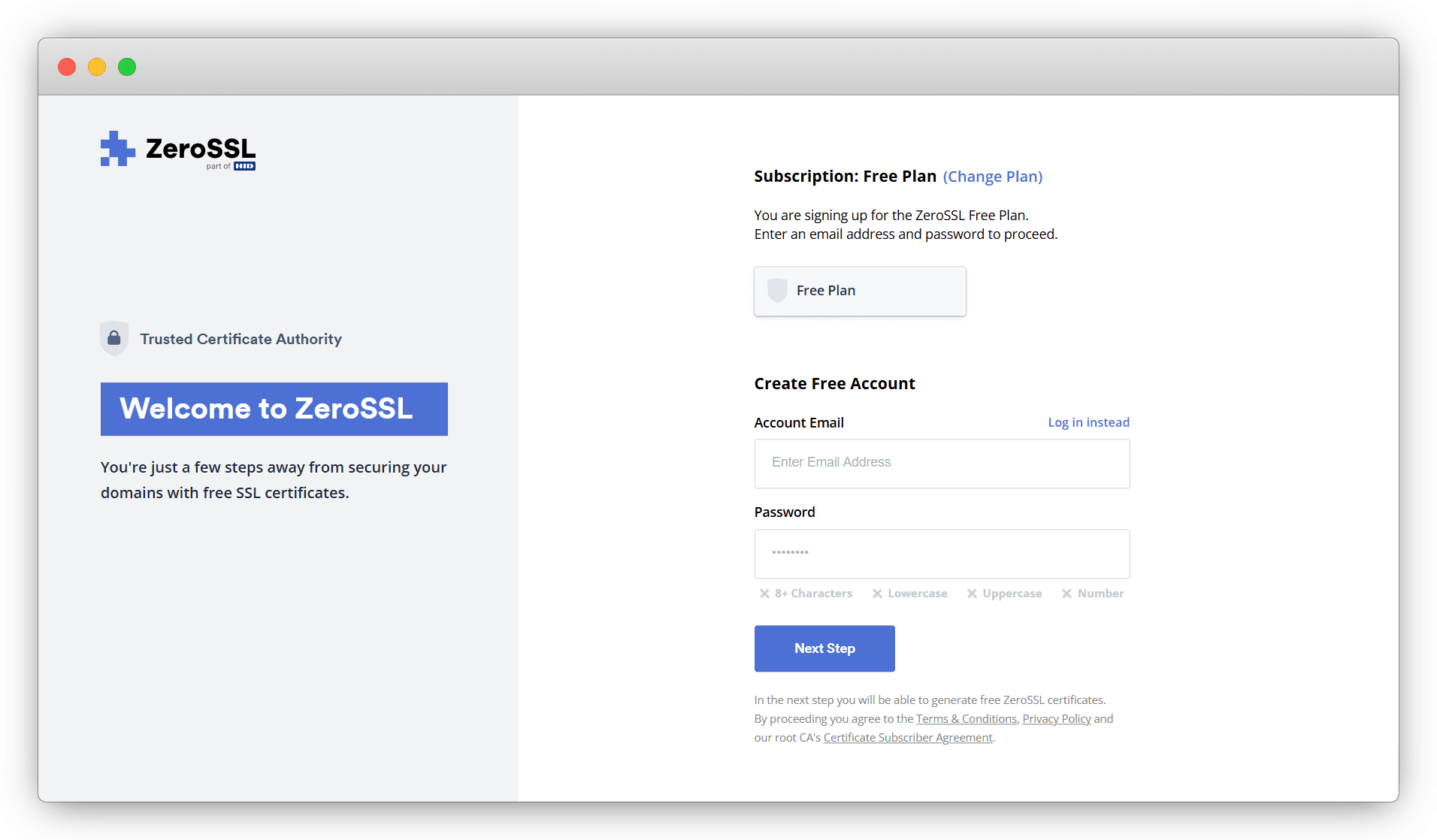Focus the Enter Email Address field
Viewport: 1437px width, 840px height.
(x=942, y=463)
